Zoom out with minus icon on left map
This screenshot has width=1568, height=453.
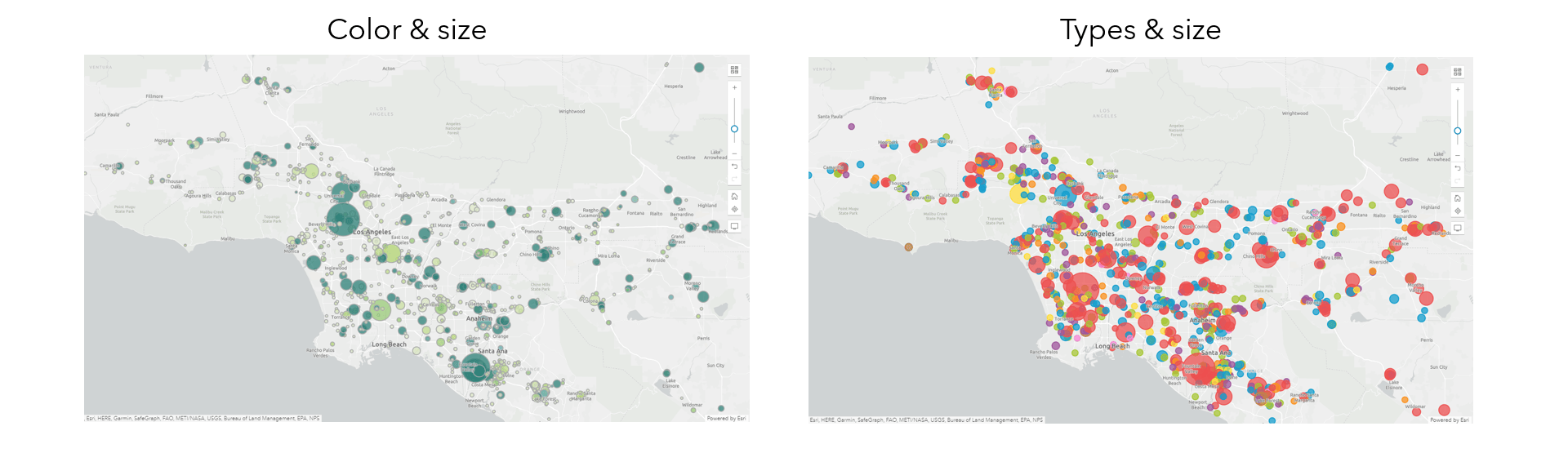[734, 153]
